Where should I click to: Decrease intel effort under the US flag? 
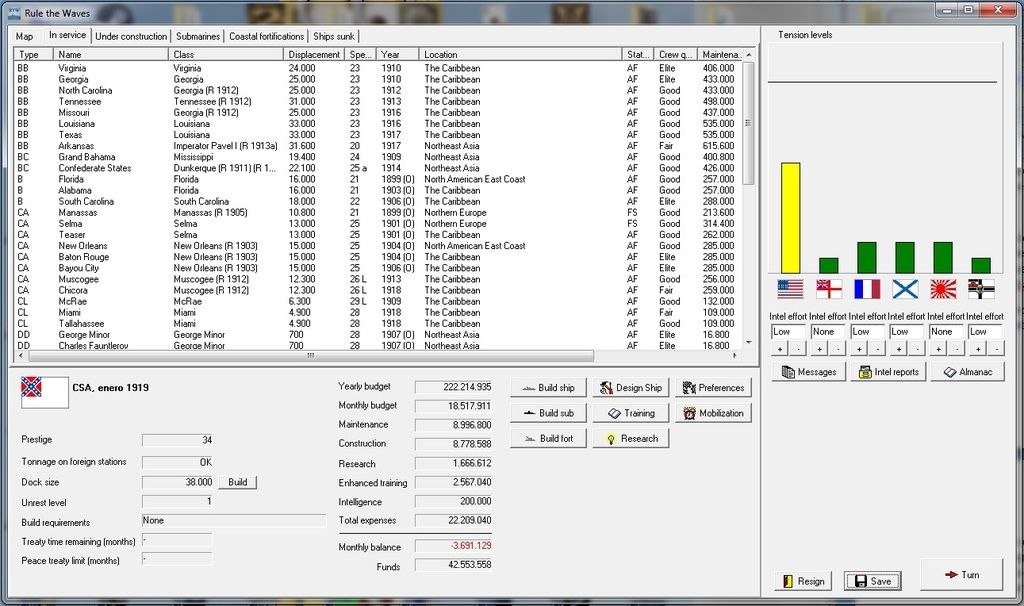[x=798, y=349]
